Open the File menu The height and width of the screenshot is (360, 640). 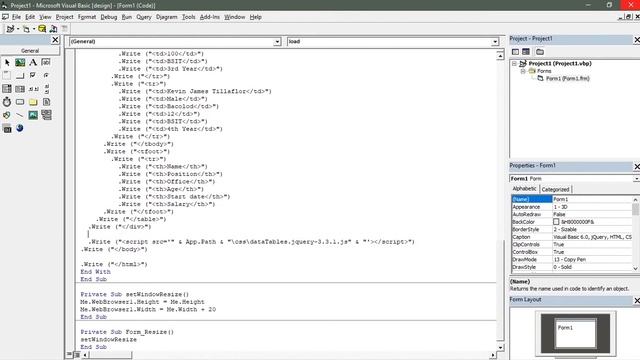[16, 17]
